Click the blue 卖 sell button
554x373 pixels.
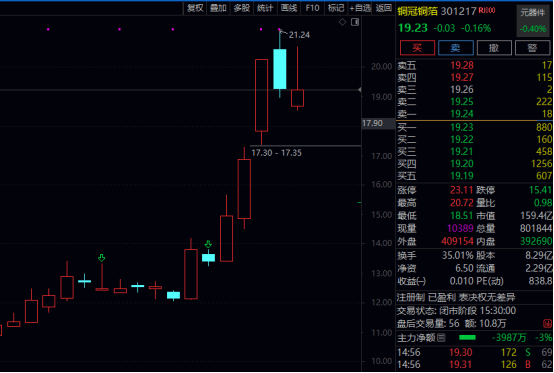pos(456,48)
